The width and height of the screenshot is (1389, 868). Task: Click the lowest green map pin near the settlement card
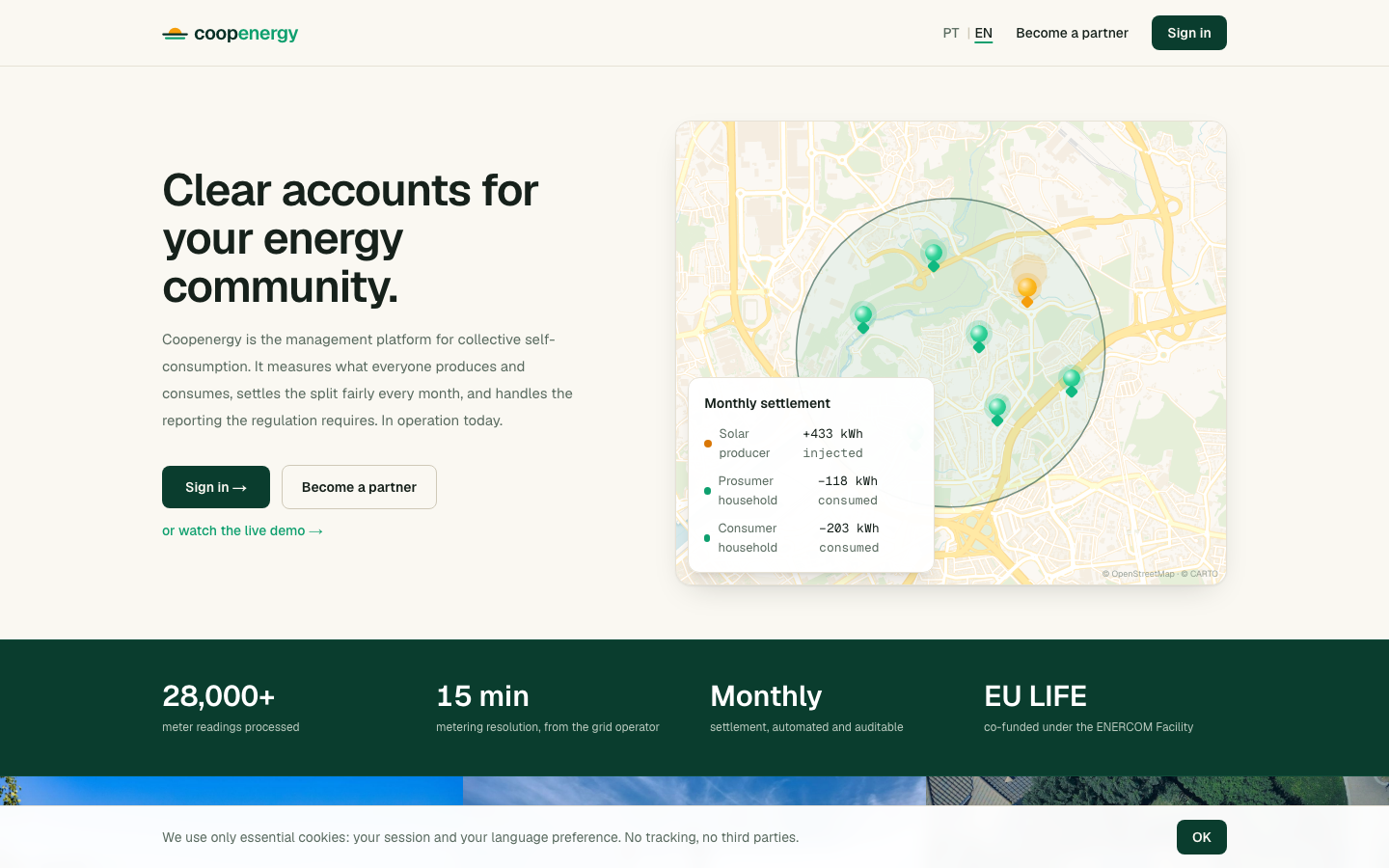pos(997,410)
